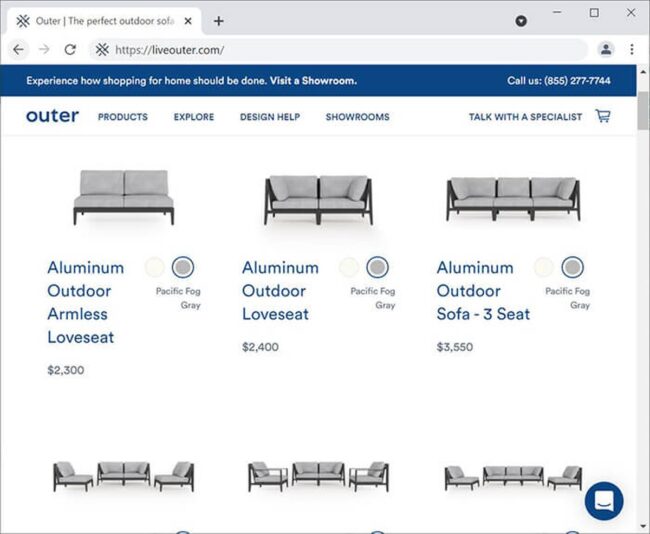Open Chrome's three-dot menu
This screenshot has height=534, width=650.
click(632, 50)
